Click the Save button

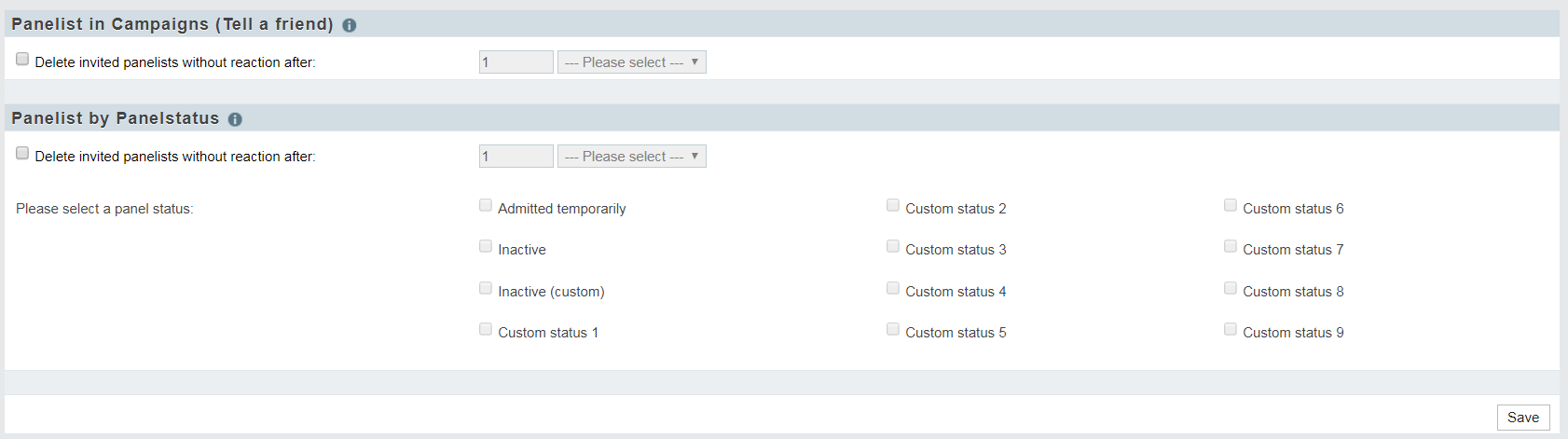coord(1523,418)
